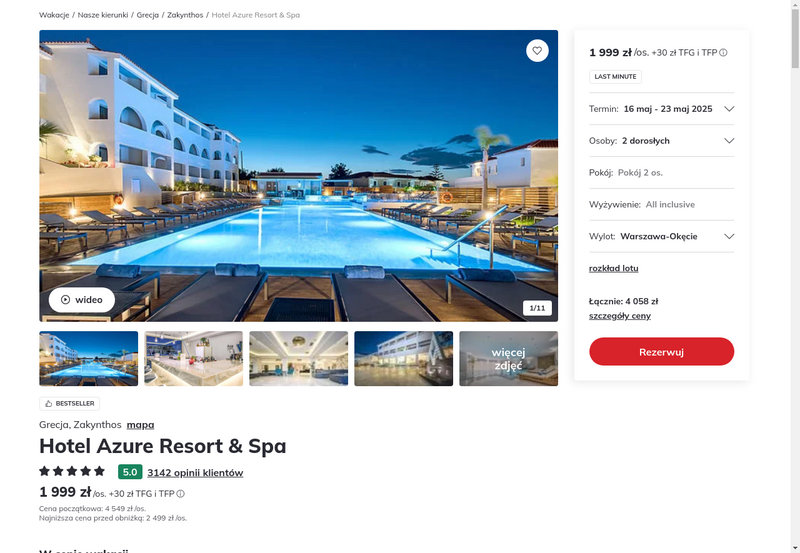Expand the Termin date dropdown

[661, 109]
